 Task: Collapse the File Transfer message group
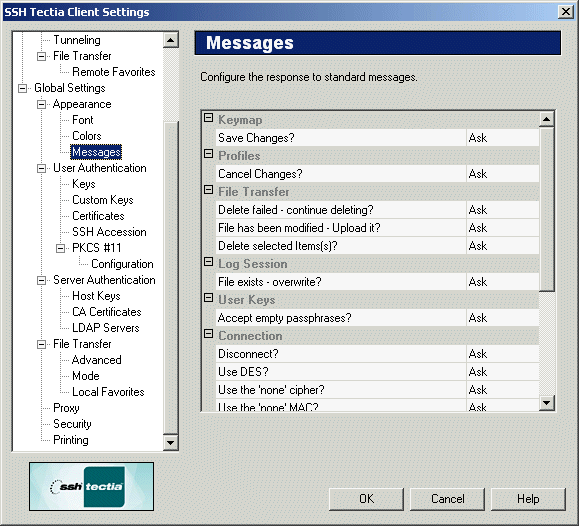(209, 190)
